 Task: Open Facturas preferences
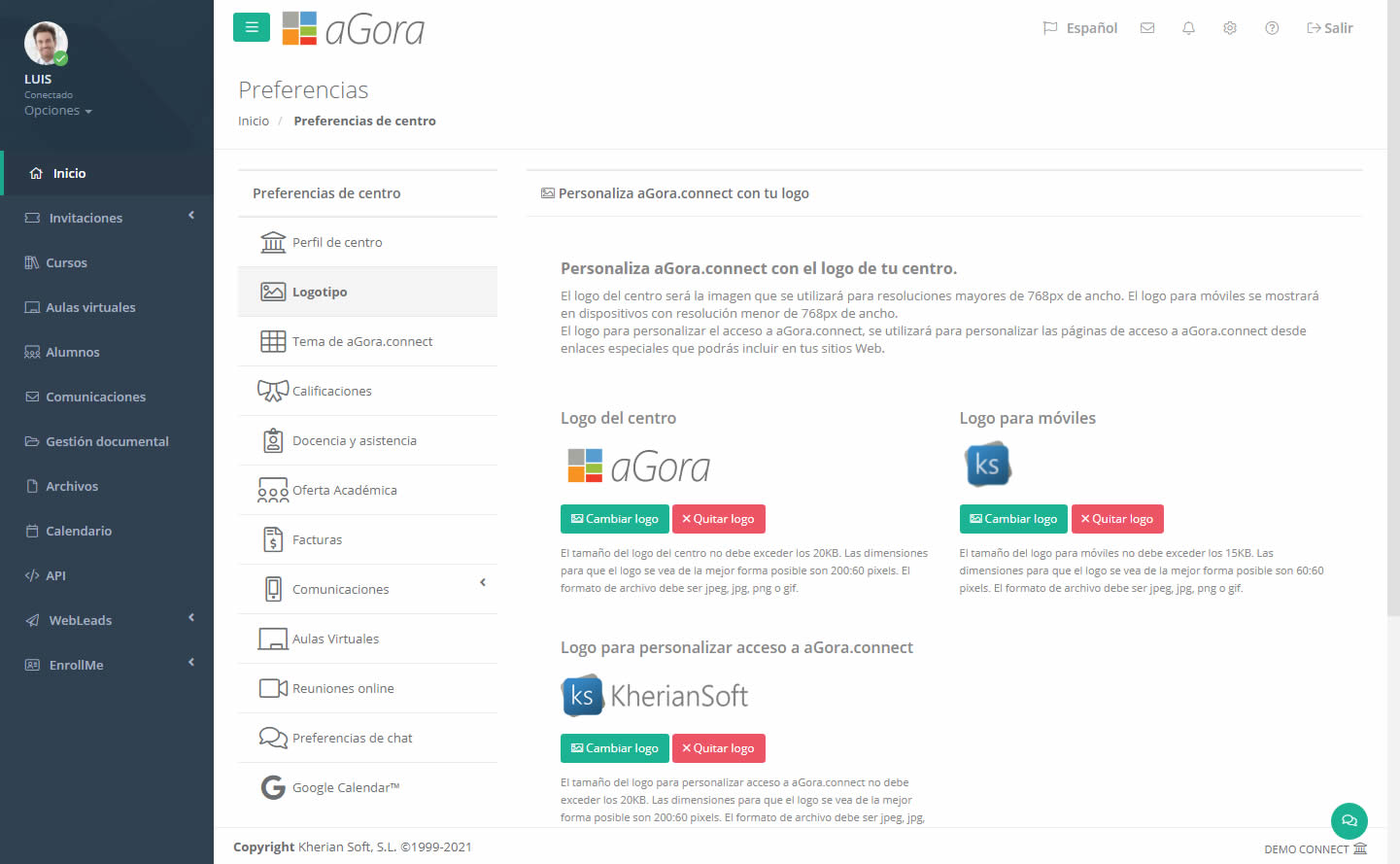click(x=367, y=539)
